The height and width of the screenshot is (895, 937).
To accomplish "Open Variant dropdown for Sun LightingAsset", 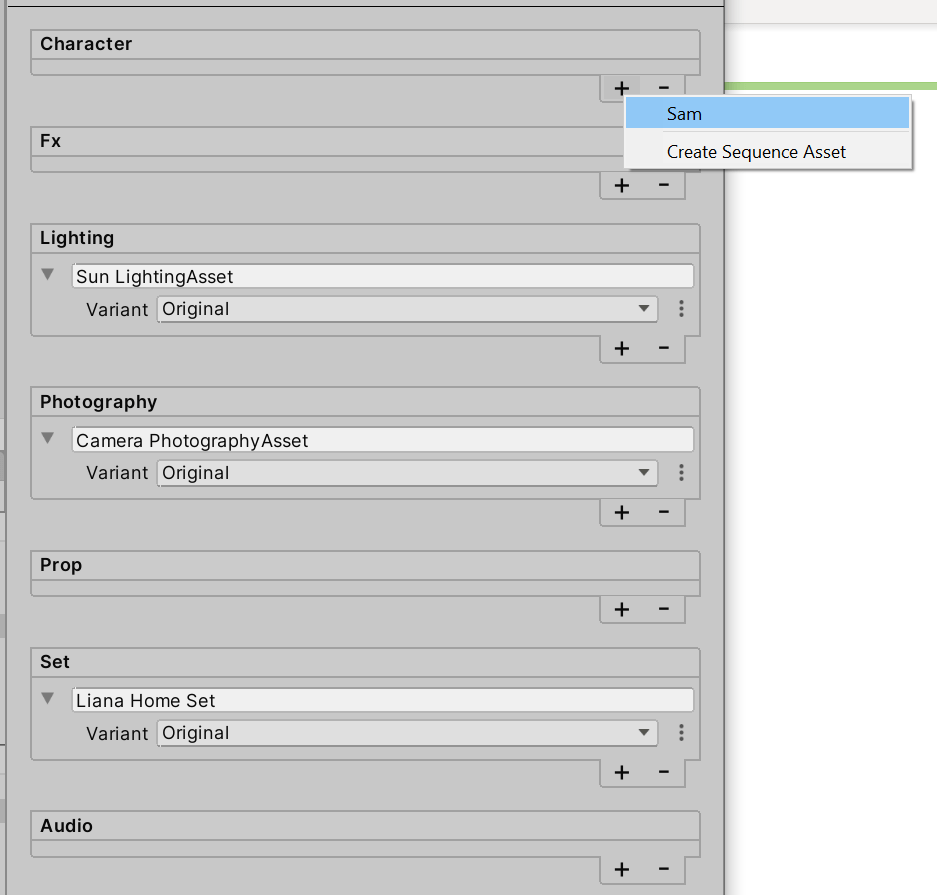I will coord(407,309).
